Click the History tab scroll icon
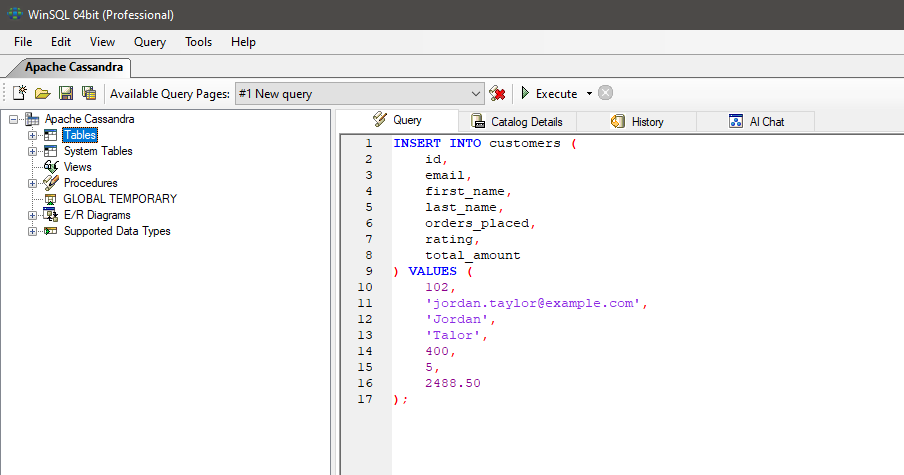The height and width of the screenshot is (475, 904). (x=617, y=121)
